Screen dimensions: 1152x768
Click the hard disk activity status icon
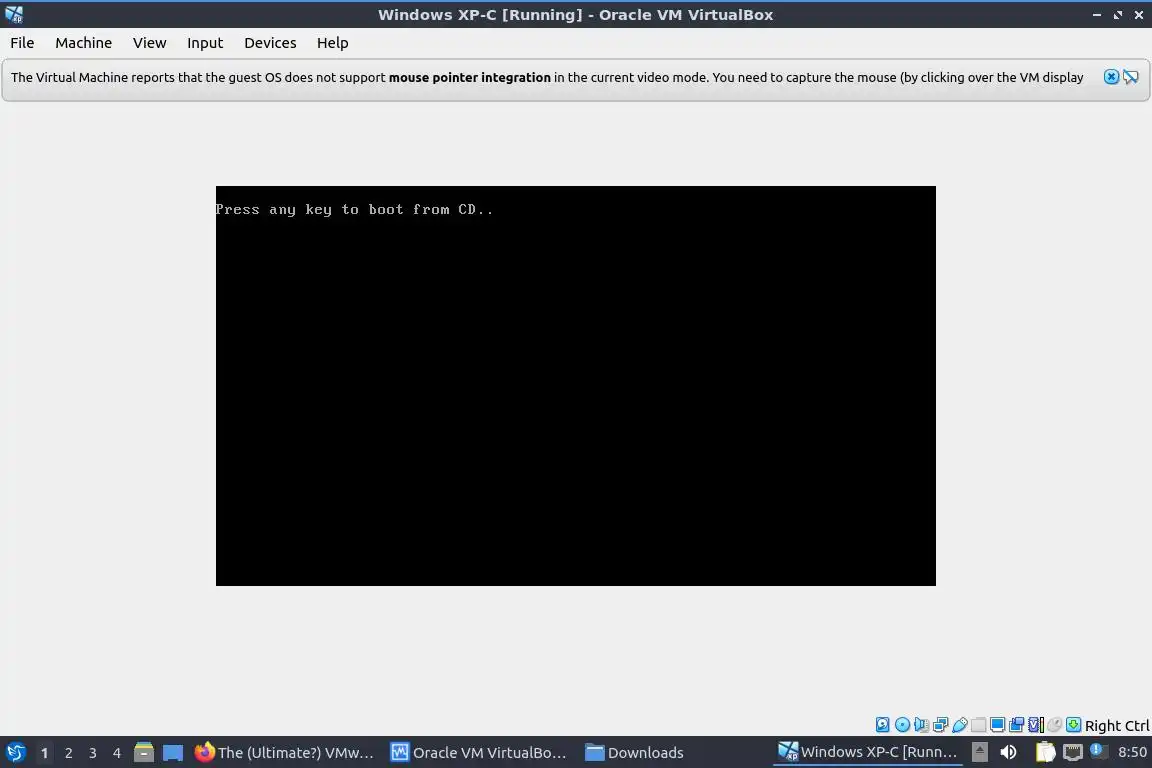[x=882, y=725]
